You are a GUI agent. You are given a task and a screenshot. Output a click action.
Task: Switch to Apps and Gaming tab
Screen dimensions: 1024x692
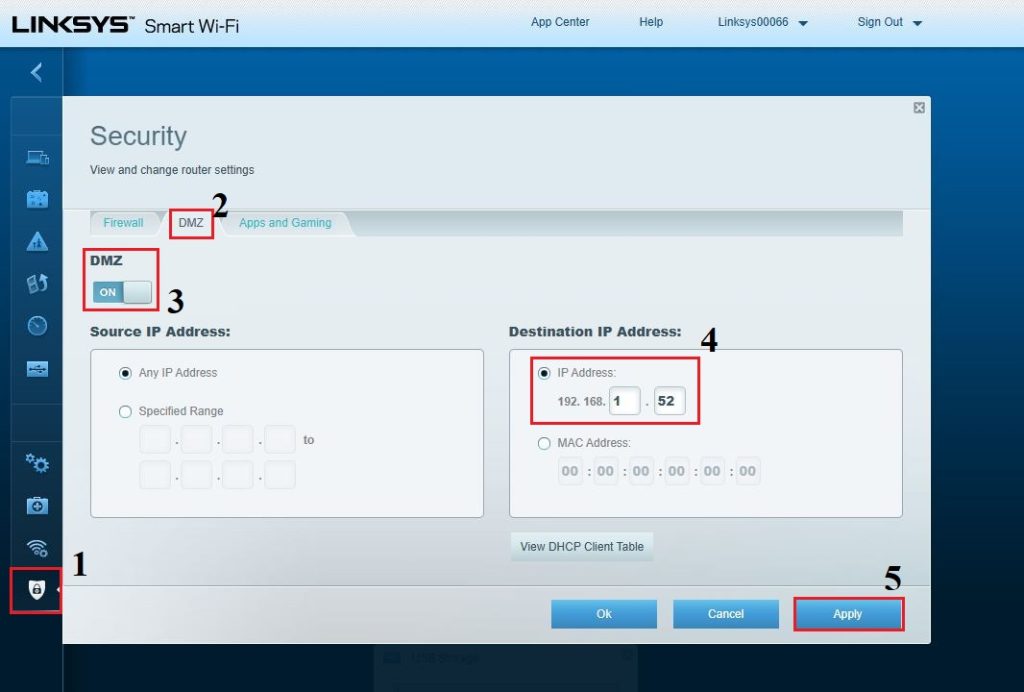point(285,223)
